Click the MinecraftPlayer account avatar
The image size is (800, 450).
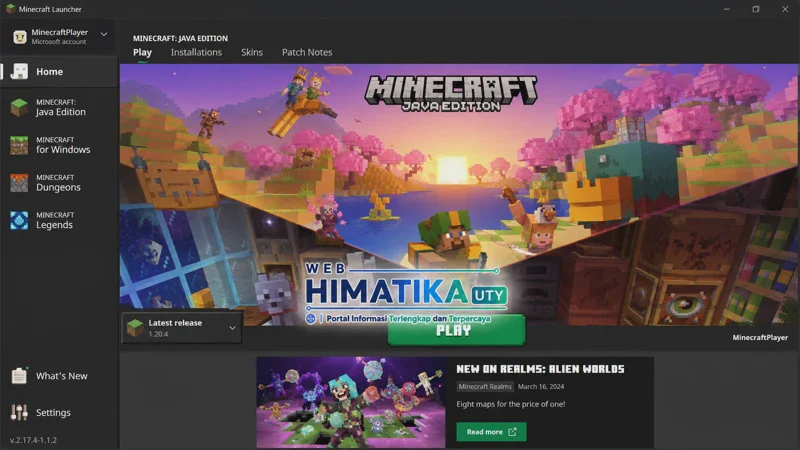20,37
